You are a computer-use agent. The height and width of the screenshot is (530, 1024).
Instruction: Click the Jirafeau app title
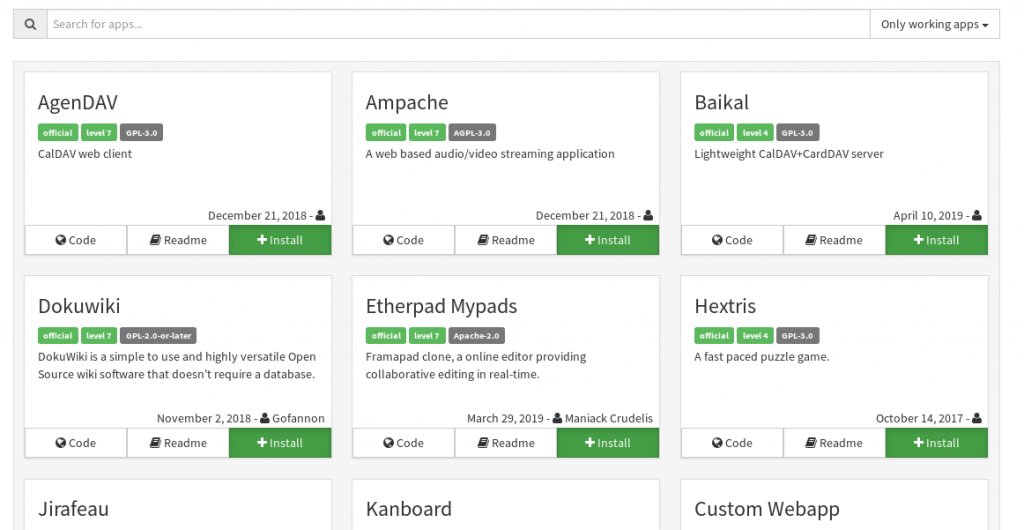click(x=73, y=509)
